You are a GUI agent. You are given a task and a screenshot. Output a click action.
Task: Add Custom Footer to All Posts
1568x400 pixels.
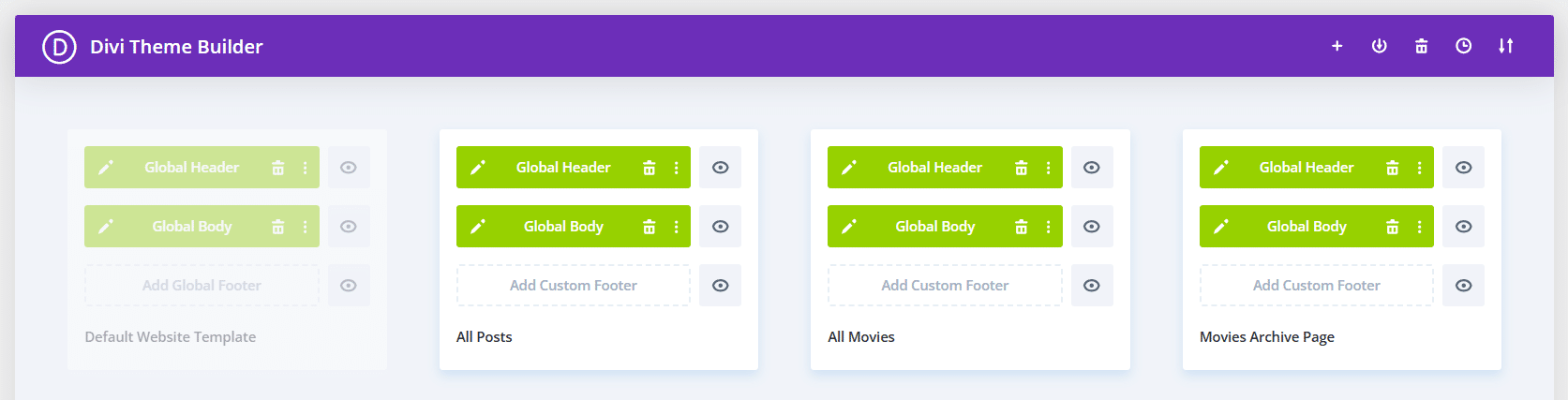tap(574, 286)
